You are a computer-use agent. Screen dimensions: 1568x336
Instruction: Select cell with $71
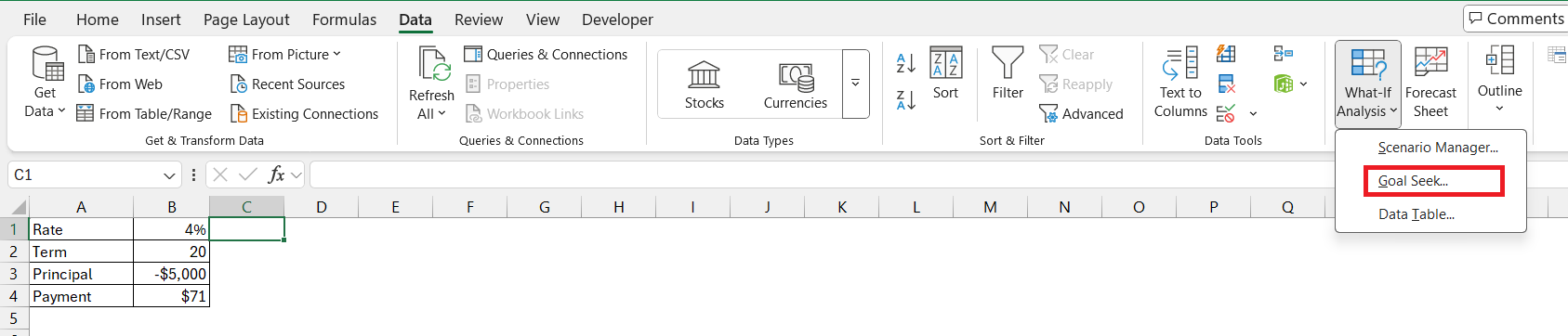coord(172,296)
